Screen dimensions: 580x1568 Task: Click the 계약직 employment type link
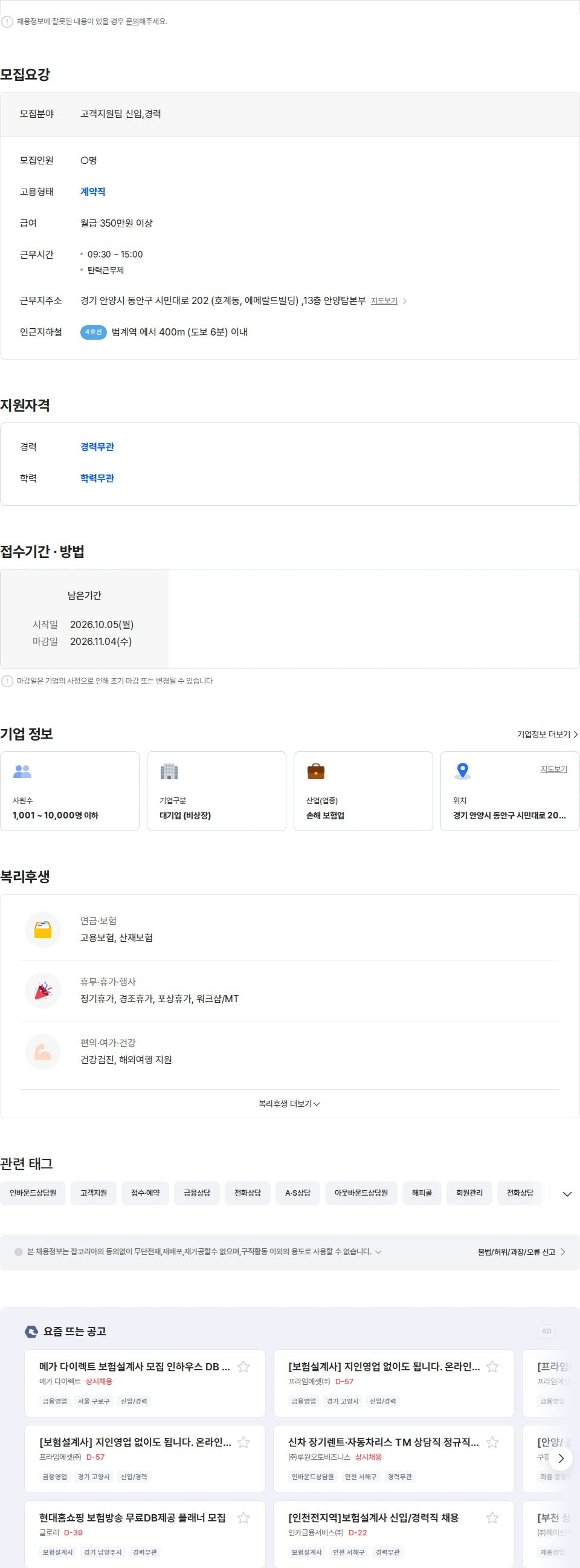[92, 192]
